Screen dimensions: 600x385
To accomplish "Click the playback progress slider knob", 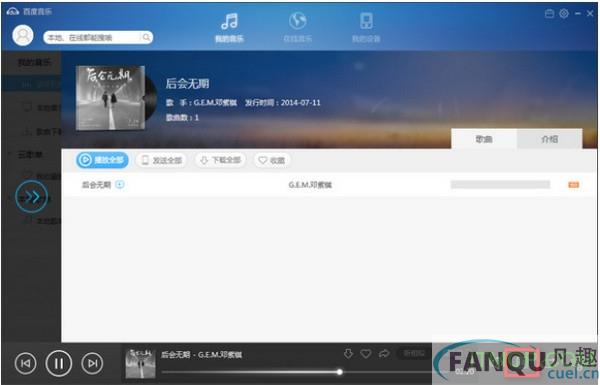I will click(339, 372).
